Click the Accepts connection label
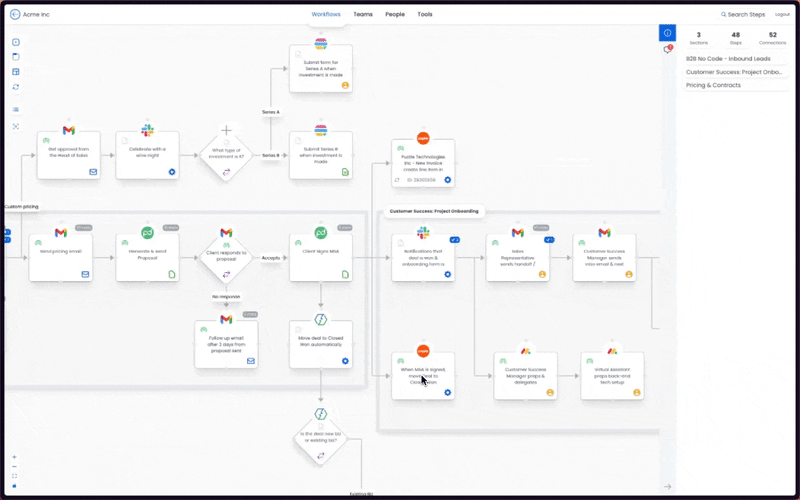The width and height of the screenshot is (800, 500). (x=271, y=258)
